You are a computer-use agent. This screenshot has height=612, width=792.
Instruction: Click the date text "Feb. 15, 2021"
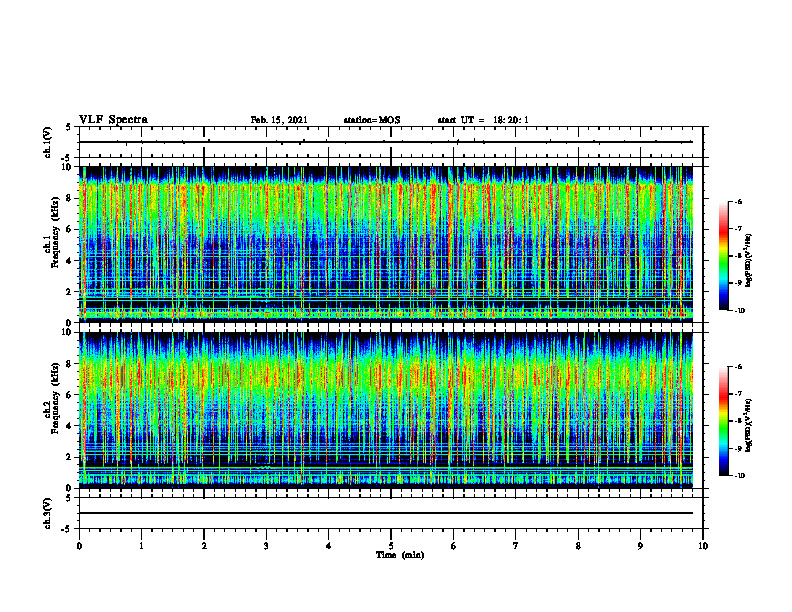[x=279, y=120]
